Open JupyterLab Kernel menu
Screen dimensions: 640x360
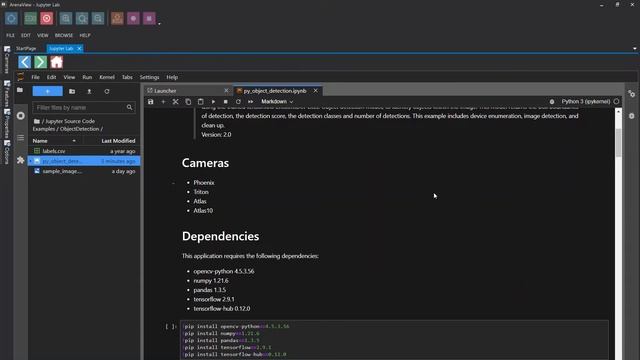(x=107, y=77)
